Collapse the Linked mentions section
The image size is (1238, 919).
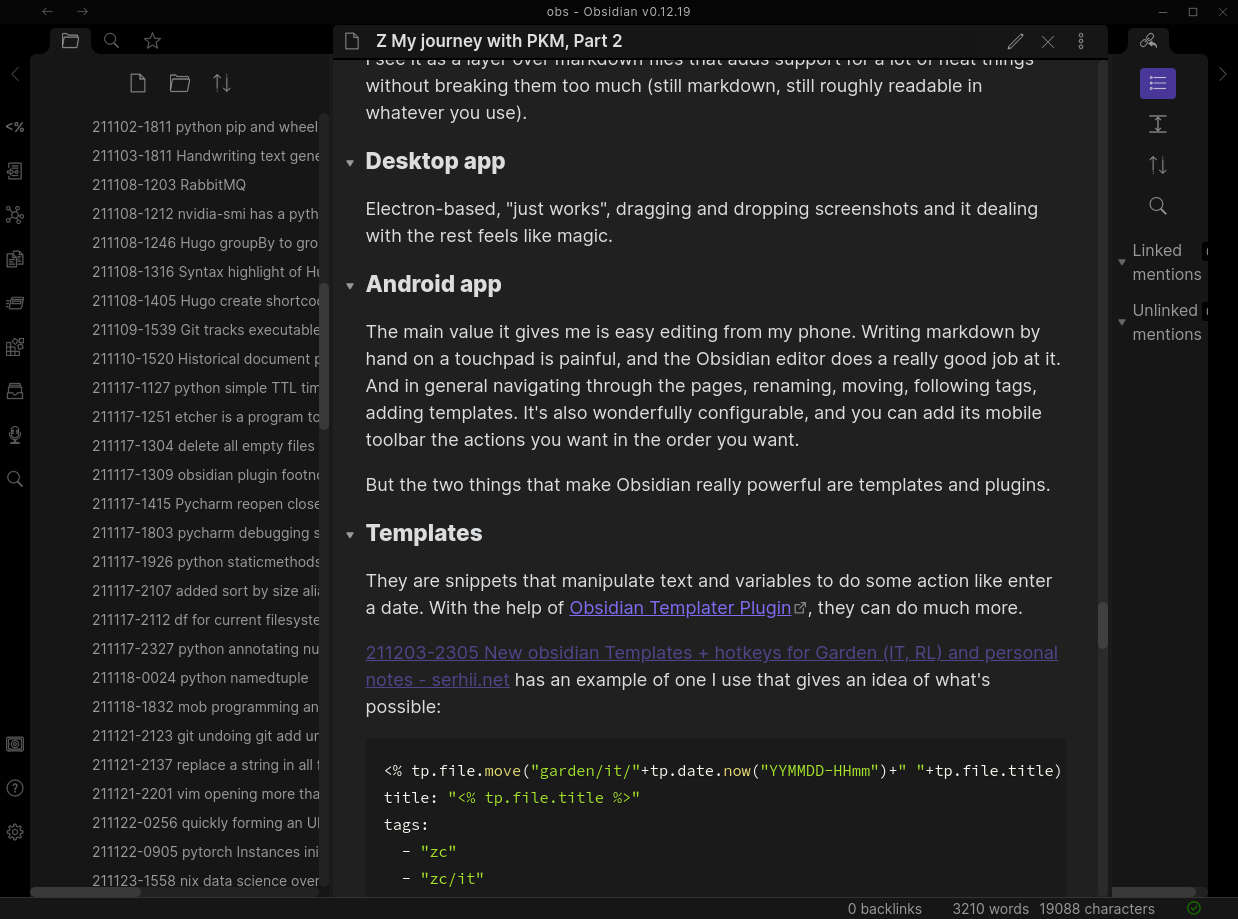tap(1123, 263)
